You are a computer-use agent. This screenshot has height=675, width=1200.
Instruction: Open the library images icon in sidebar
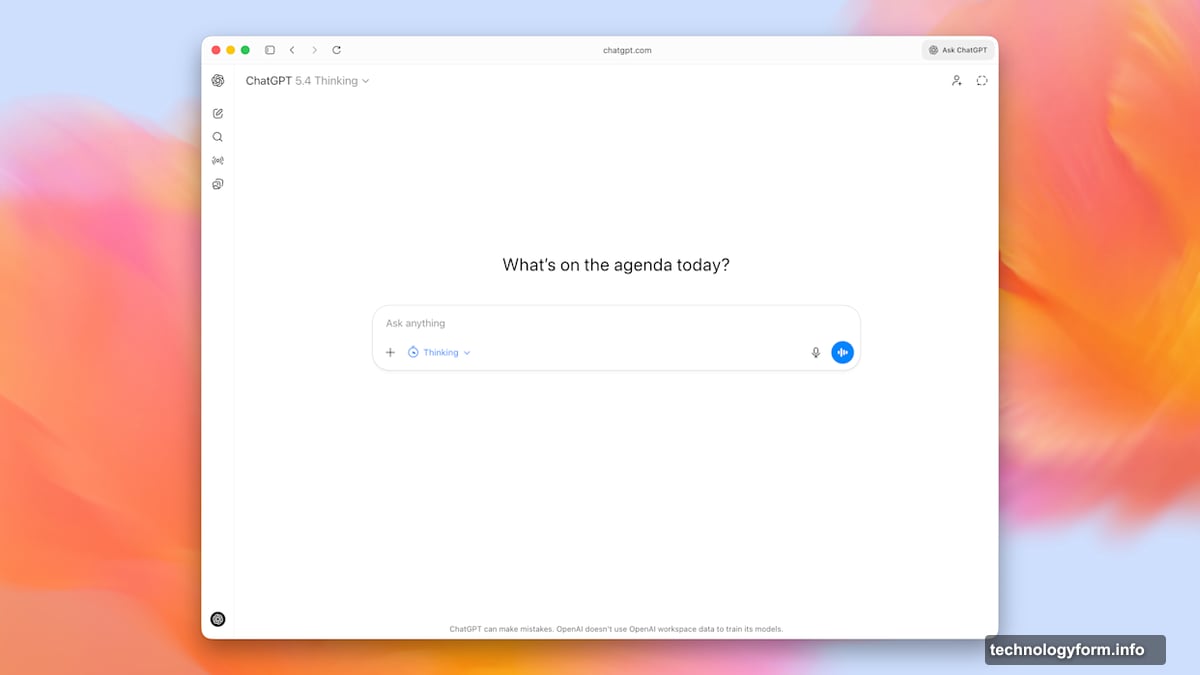pyautogui.click(x=218, y=184)
